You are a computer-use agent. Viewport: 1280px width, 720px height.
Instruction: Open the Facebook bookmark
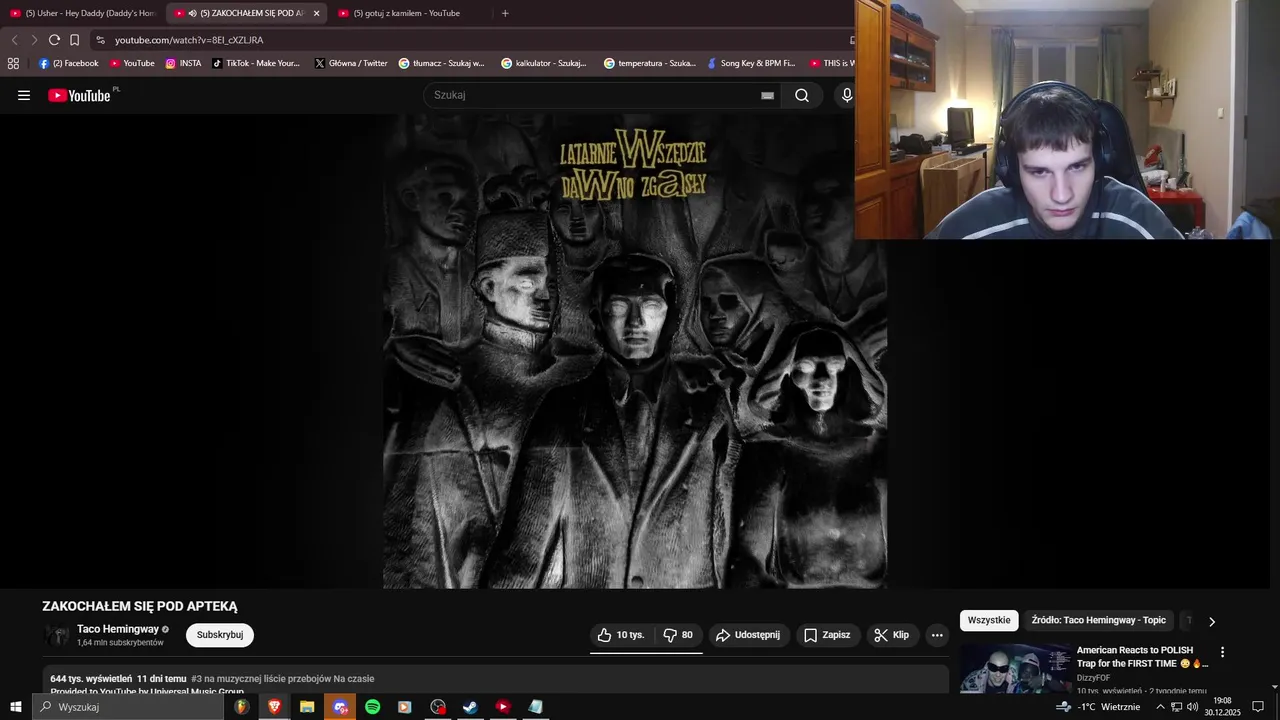69,63
